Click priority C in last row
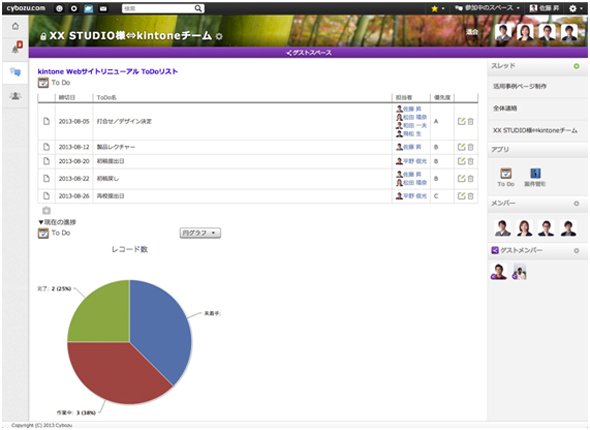 click(x=436, y=196)
